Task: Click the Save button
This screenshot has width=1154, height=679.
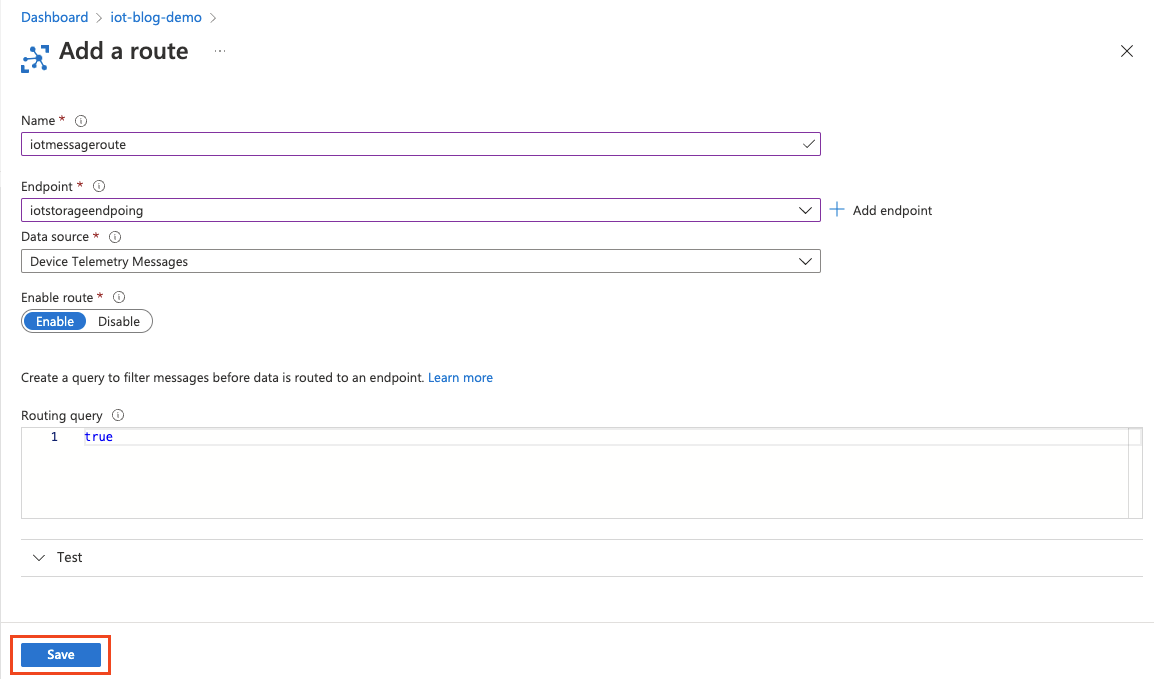Action: coord(61,655)
